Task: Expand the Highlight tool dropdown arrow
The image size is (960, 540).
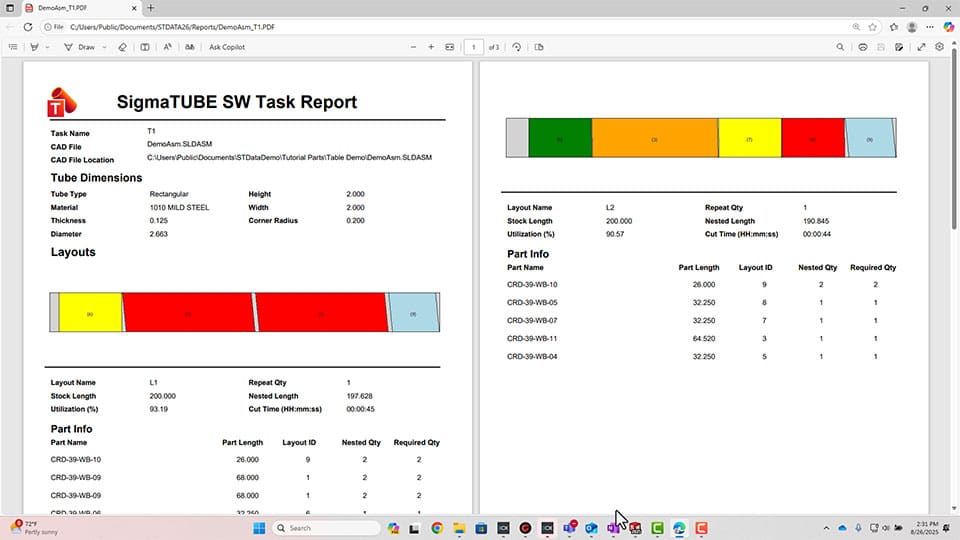Action: coord(48,47)
